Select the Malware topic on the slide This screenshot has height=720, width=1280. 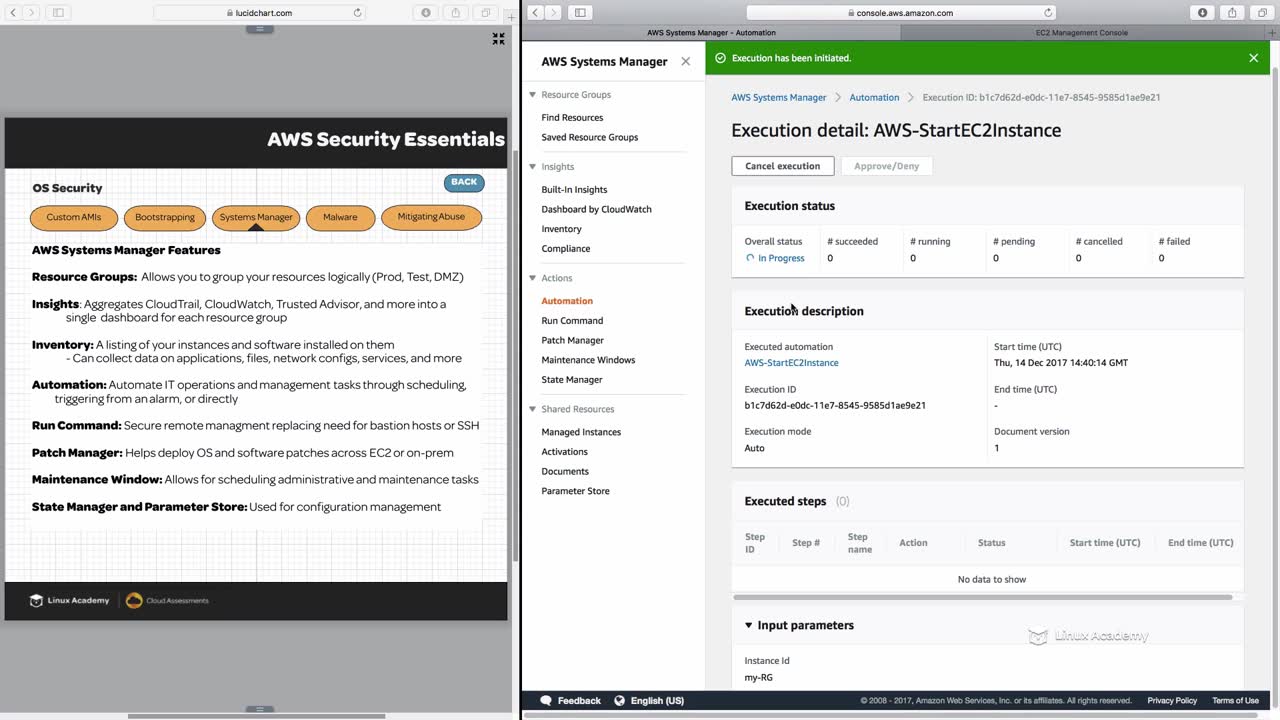[x=340, y=217]
